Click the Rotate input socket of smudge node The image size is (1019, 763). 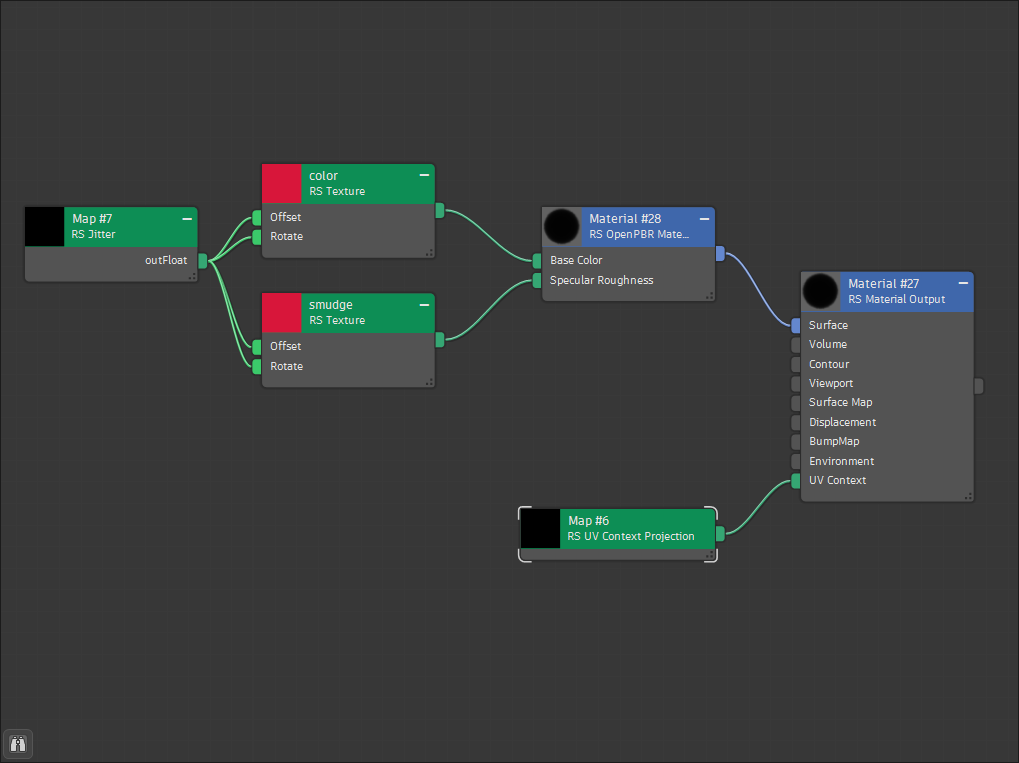[x=257, y=367]
